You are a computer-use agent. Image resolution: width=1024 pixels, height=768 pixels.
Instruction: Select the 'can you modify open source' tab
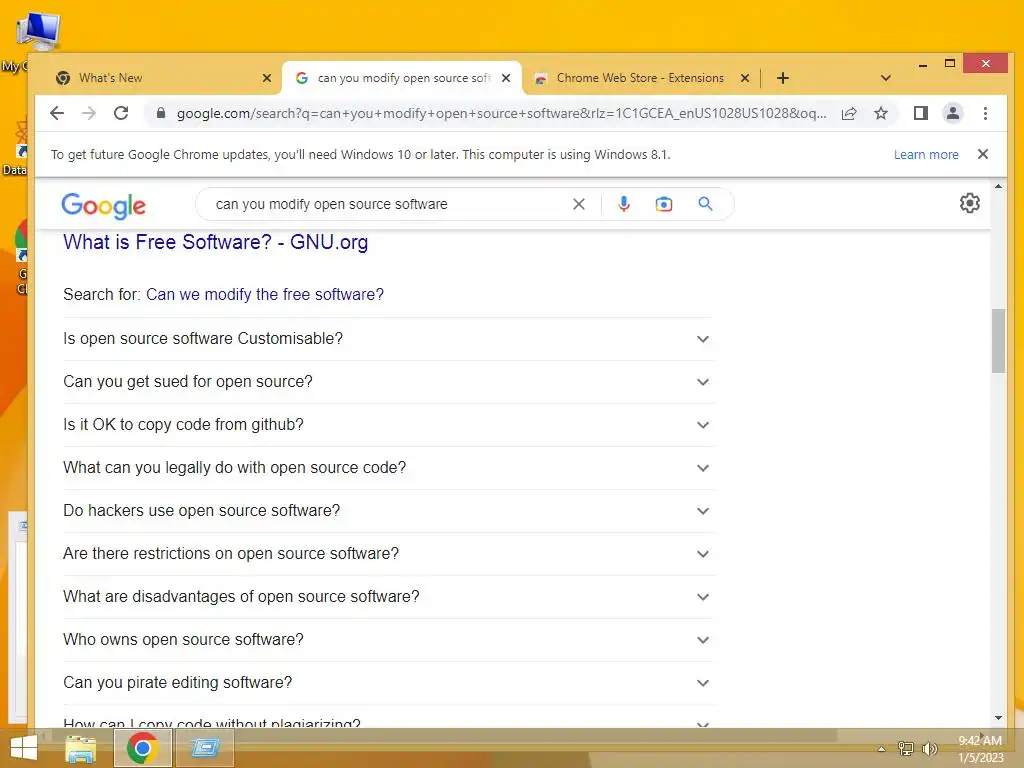click(402, 78)
